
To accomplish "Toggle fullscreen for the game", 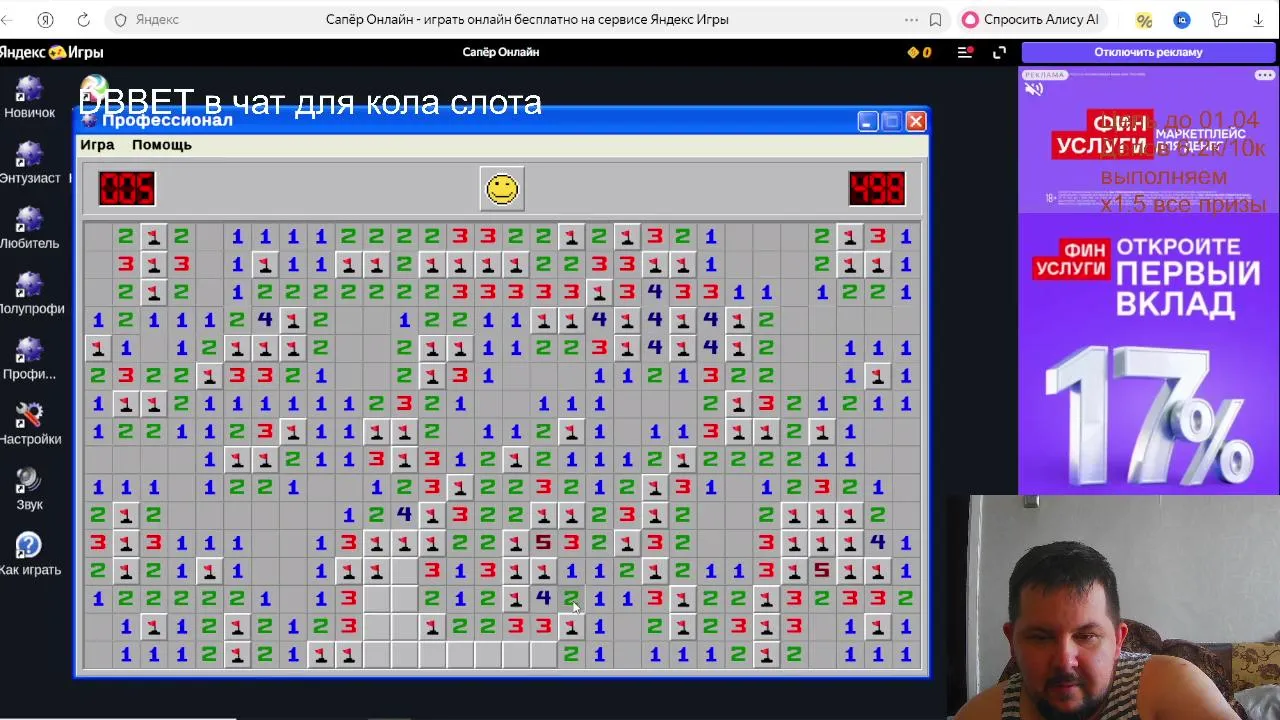I will click(999, 52).
